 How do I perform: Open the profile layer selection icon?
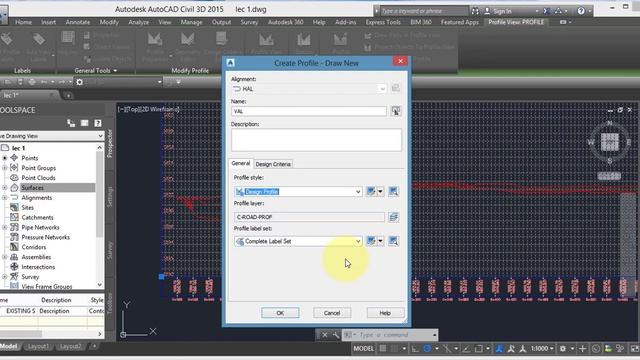click(393, 217)
